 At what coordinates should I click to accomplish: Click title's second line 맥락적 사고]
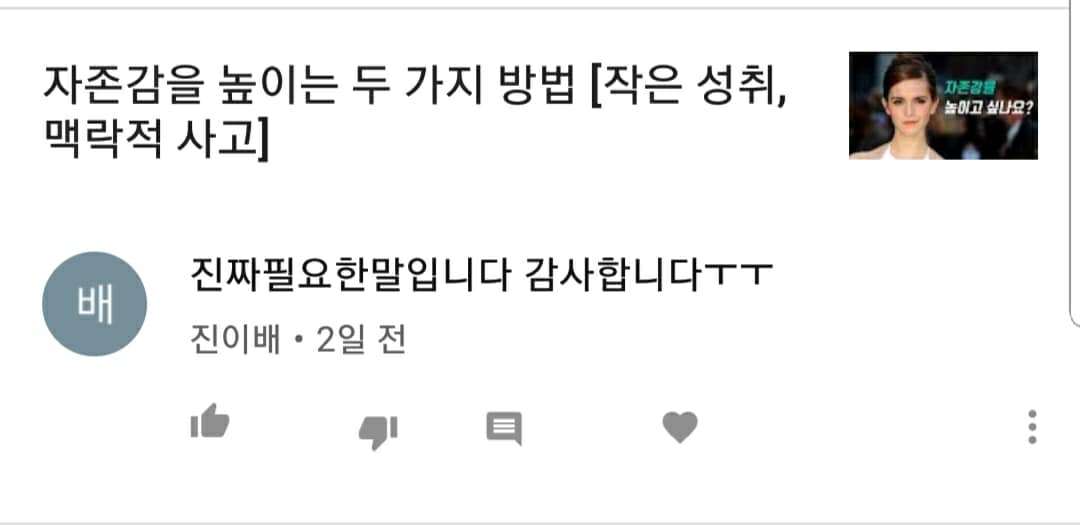tap(156, 140)
